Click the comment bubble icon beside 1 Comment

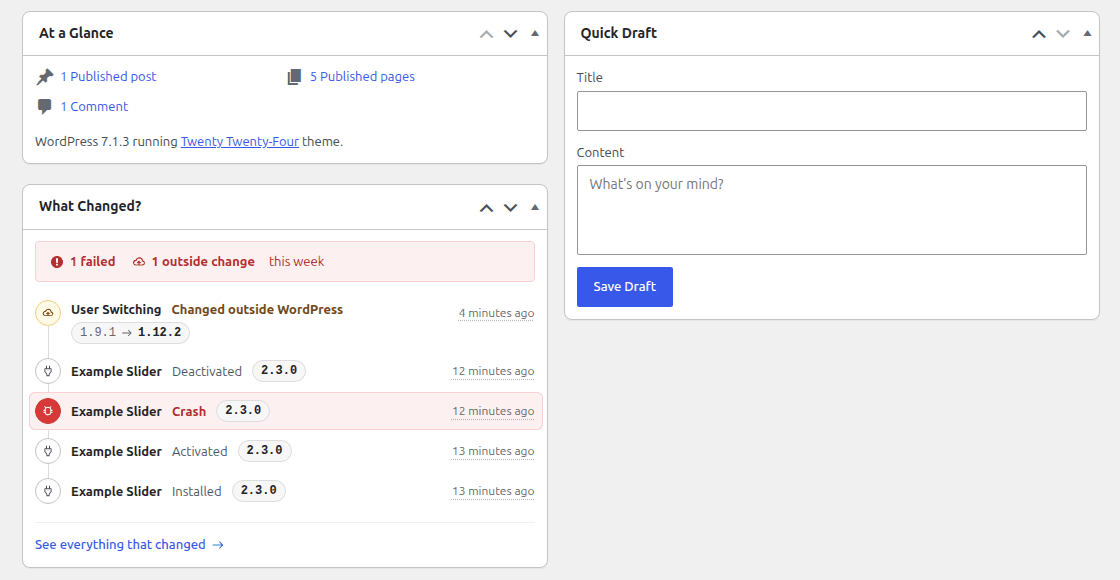44,106
